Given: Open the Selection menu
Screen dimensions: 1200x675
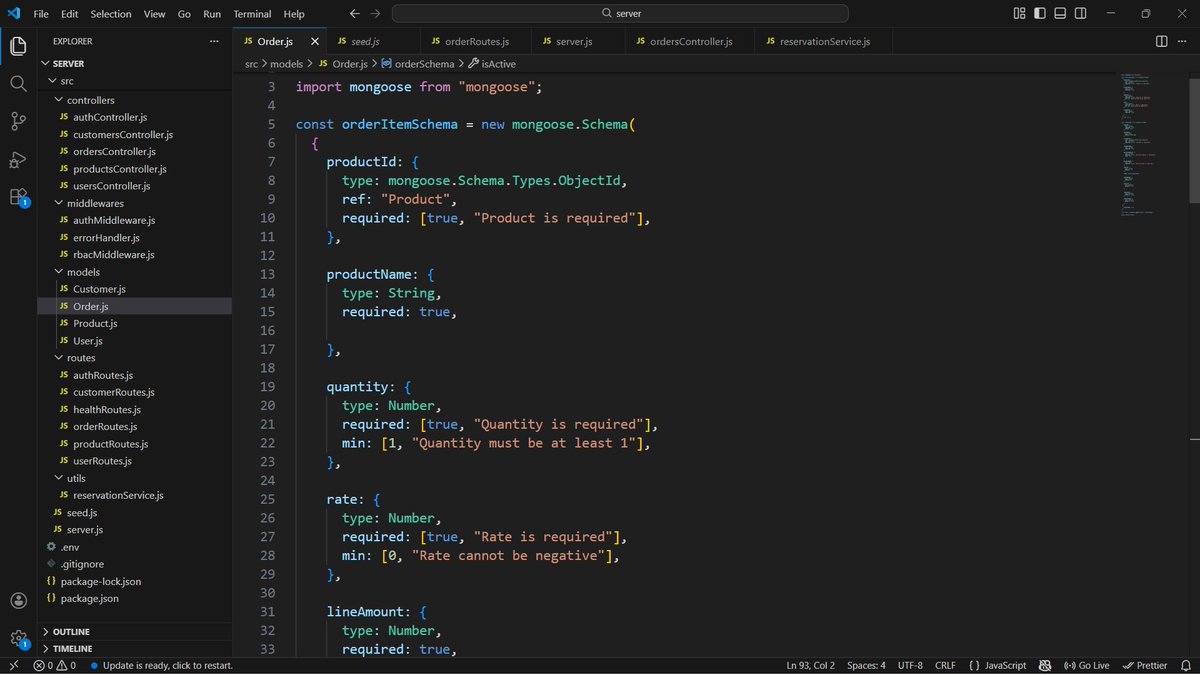Looking at the screenshot, I should (x=111, y=14).
